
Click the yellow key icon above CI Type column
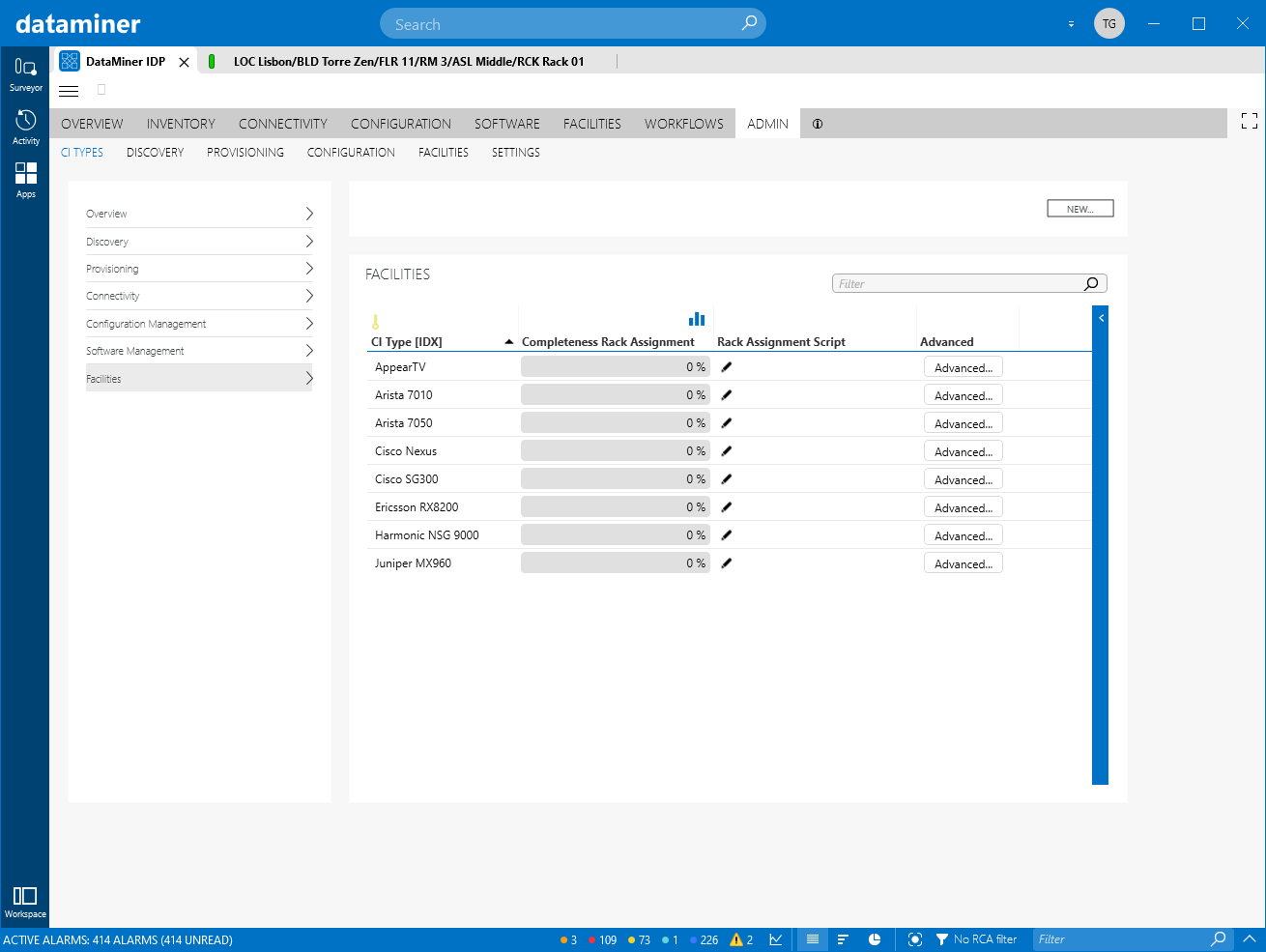(x=375, y=322)
